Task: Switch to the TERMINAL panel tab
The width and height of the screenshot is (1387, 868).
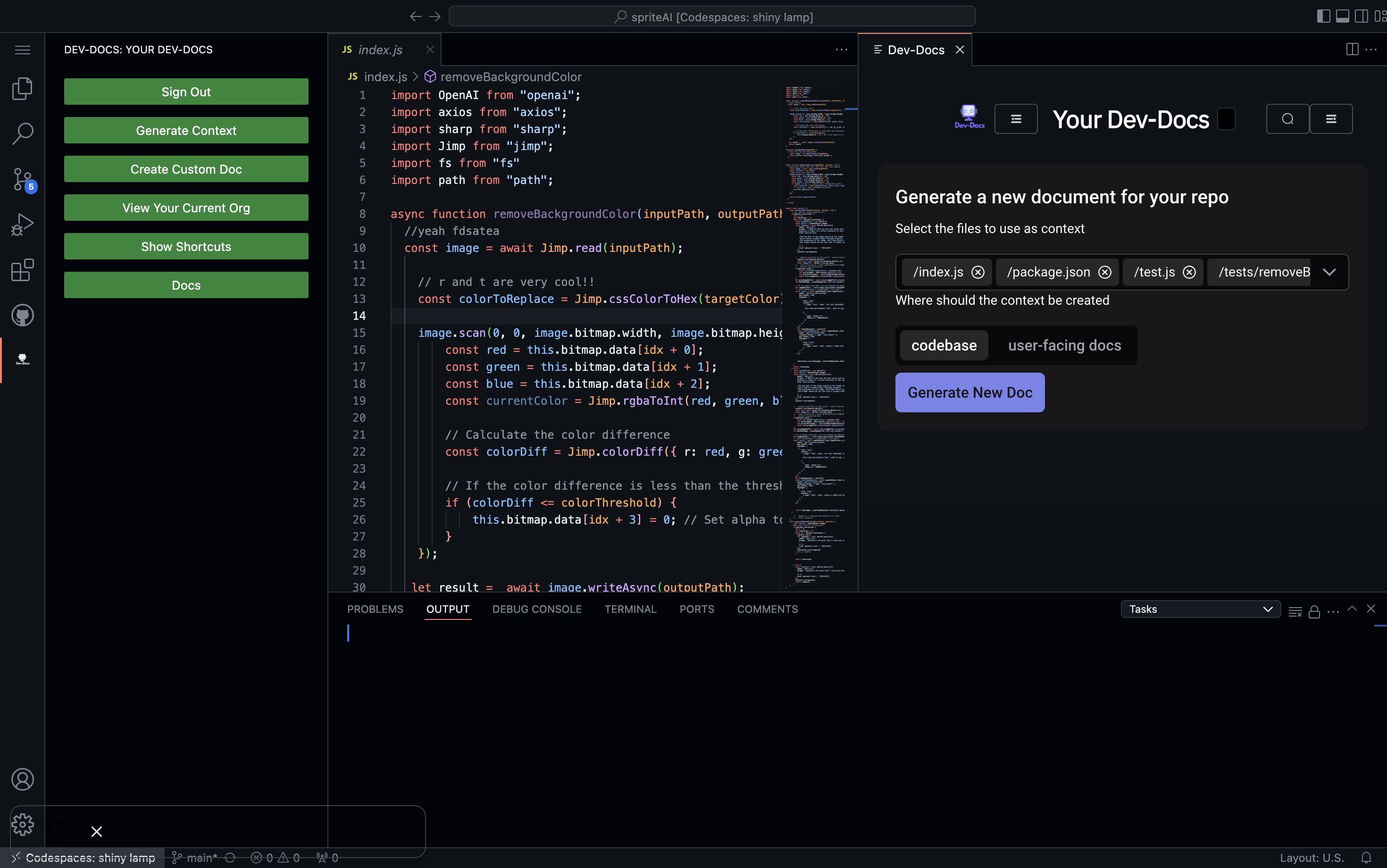Action: coord(630,609)
